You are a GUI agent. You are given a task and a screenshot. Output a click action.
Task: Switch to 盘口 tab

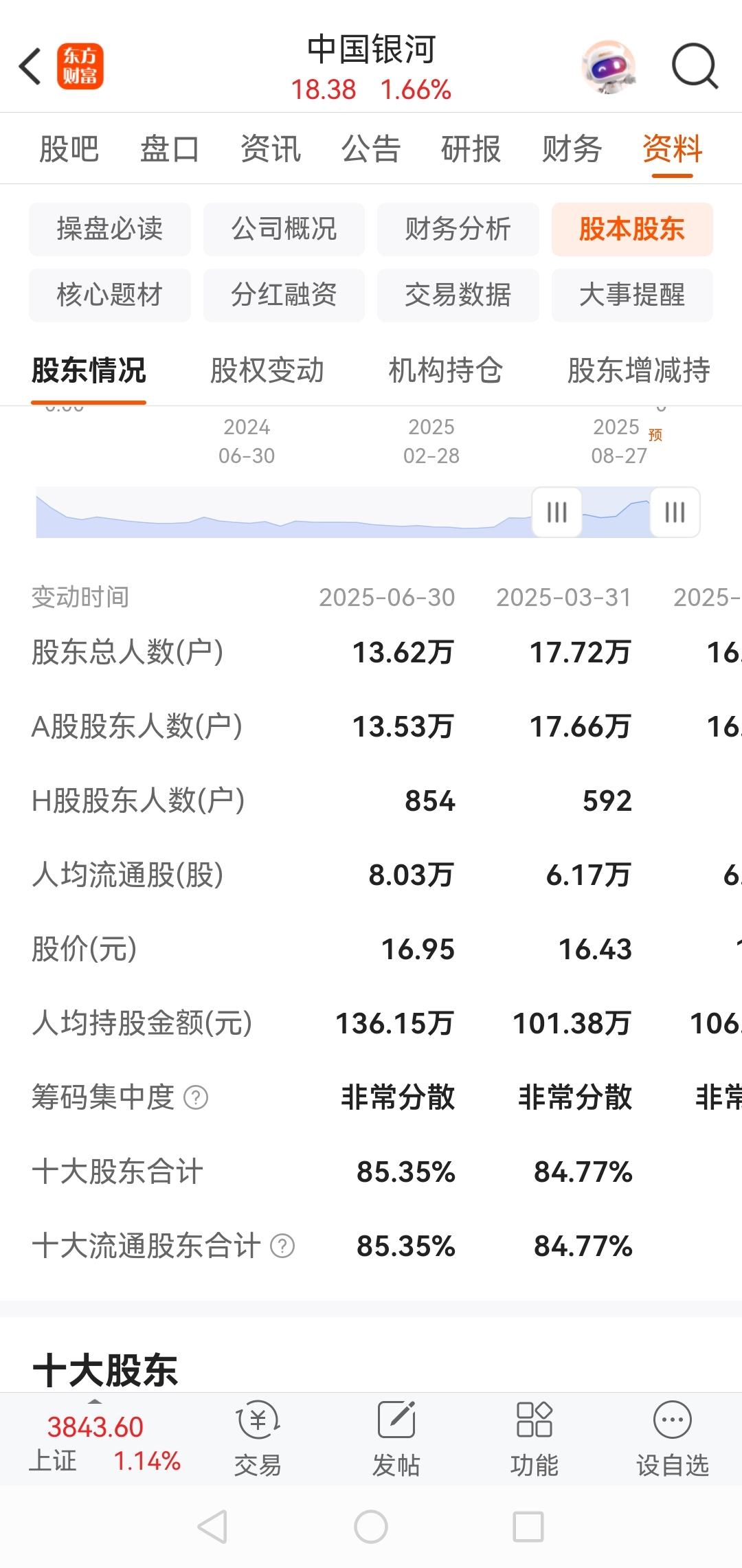click(170, 149)
